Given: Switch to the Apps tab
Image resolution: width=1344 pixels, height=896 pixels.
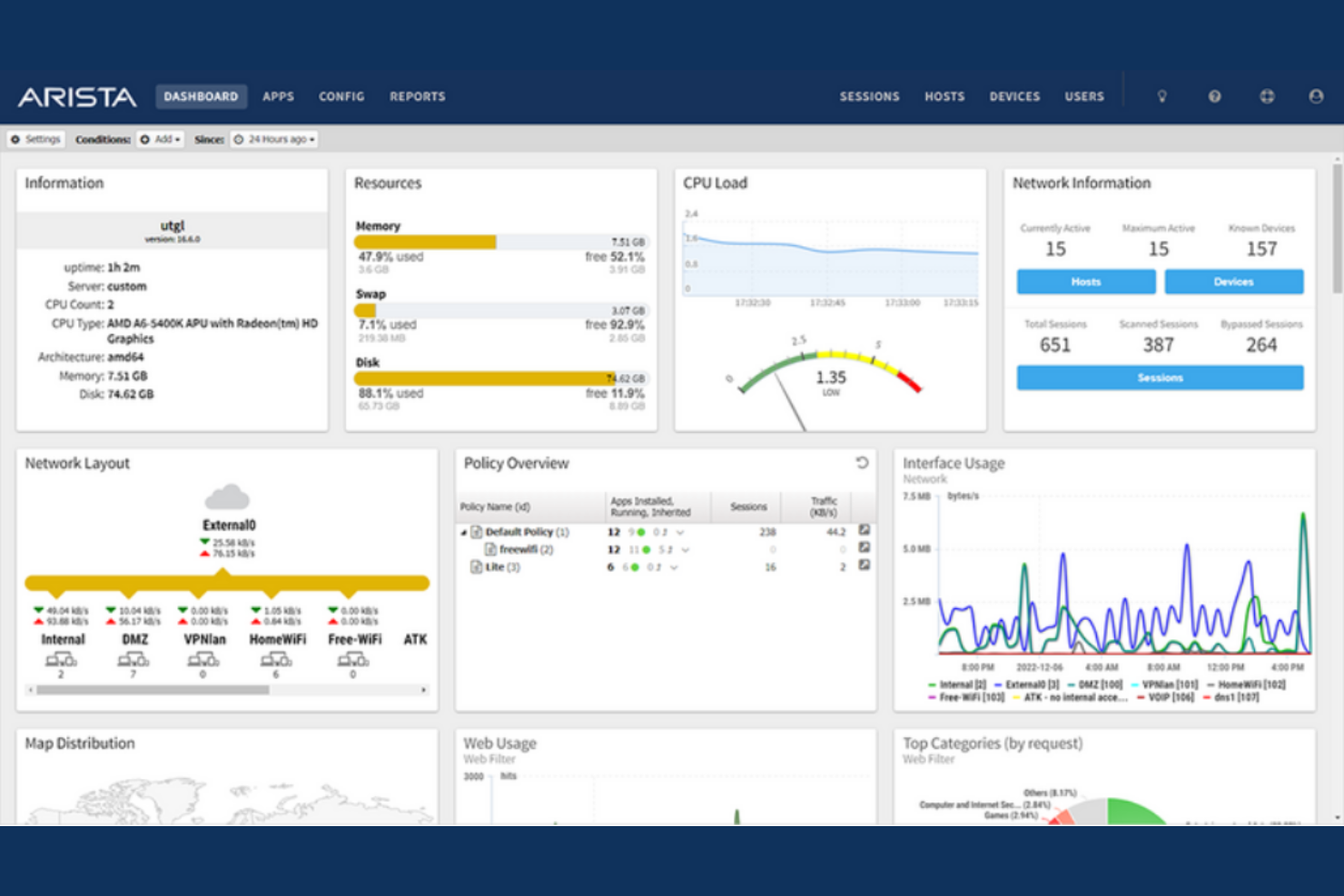Looking at the screenshot, I should (x=278, y=96).
